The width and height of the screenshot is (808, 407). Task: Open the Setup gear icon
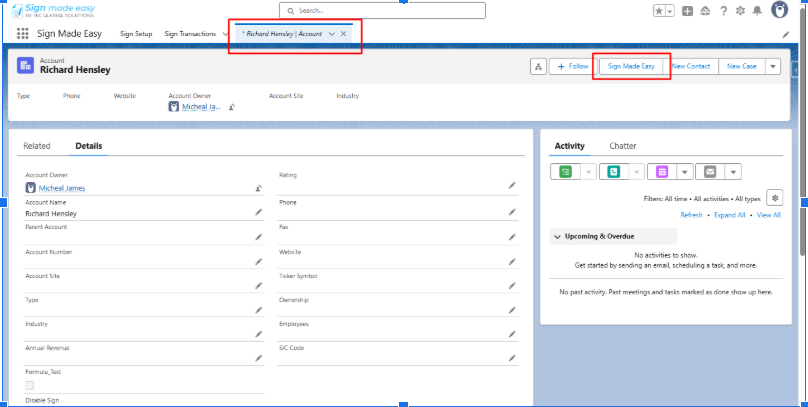[739, 11]
